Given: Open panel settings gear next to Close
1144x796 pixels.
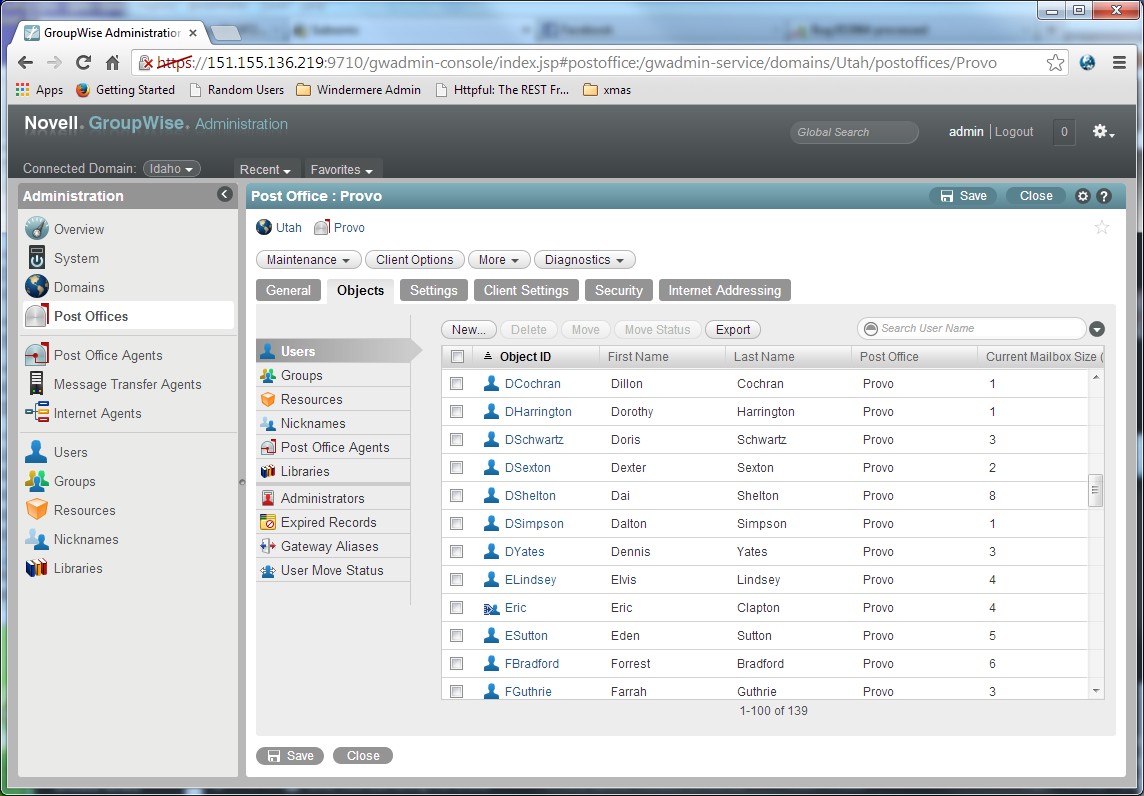Looking at the screenshot, I should (x=1083, y=196).
